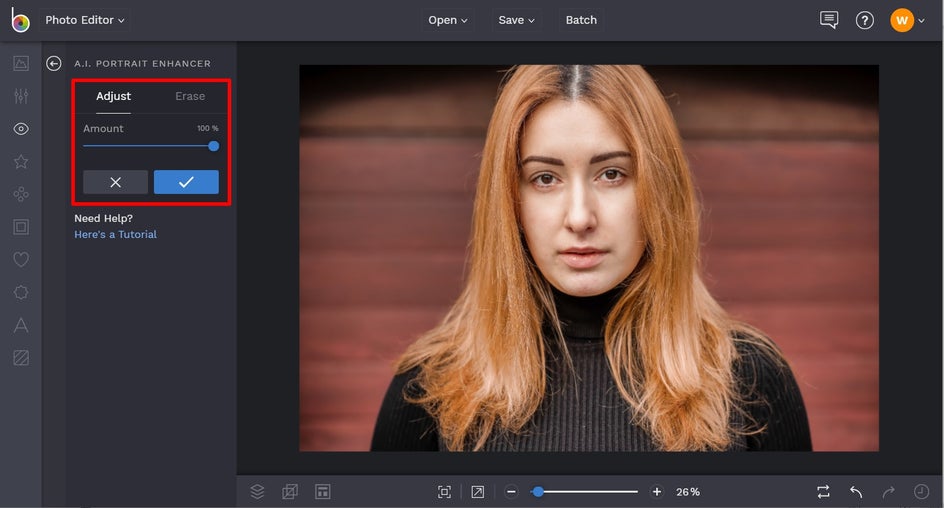Cancel the effect with X button

(x=116, y=182)
